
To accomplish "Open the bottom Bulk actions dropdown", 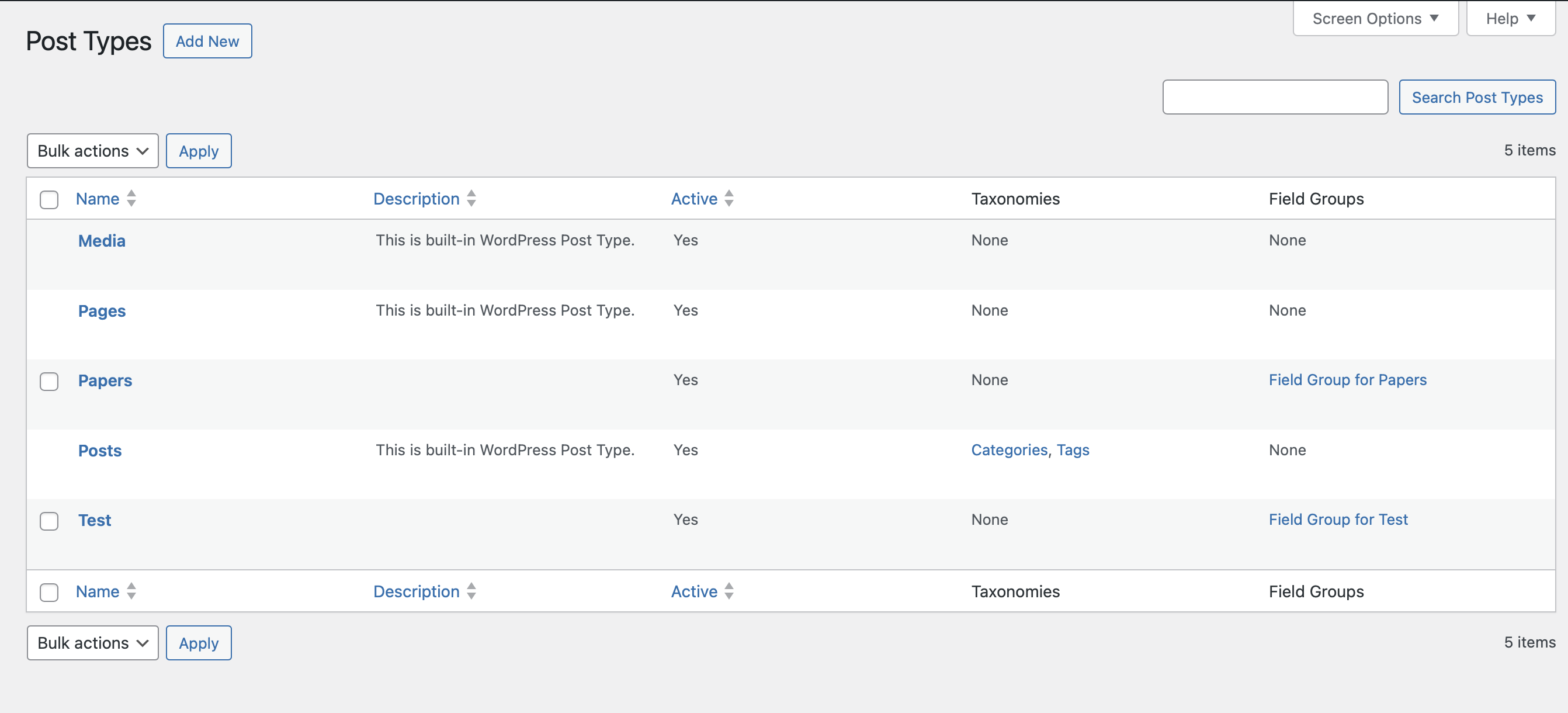I will tap(92, 643).
